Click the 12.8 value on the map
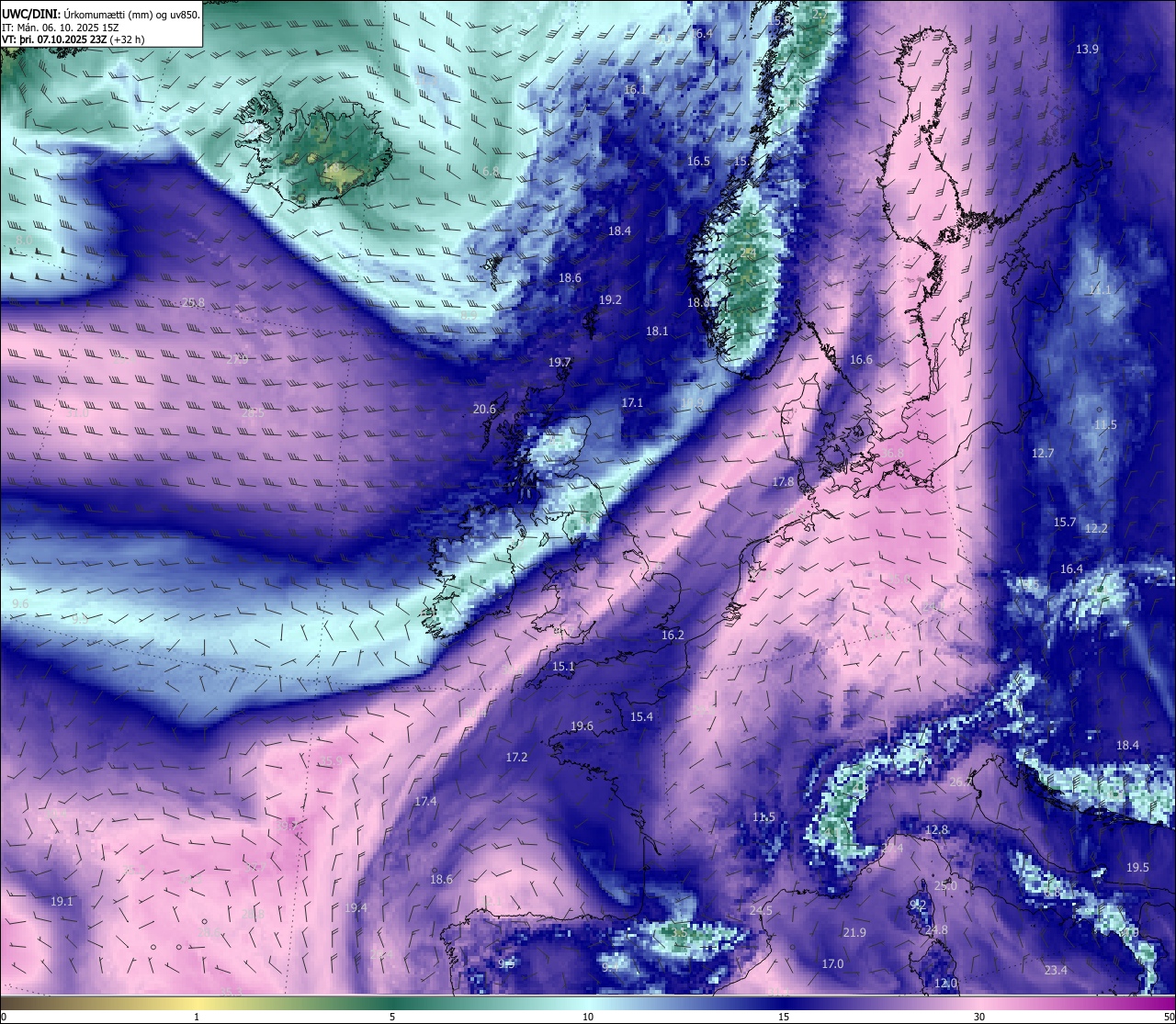This screenshot has width=1176, height=1024. tap(936, 830)
